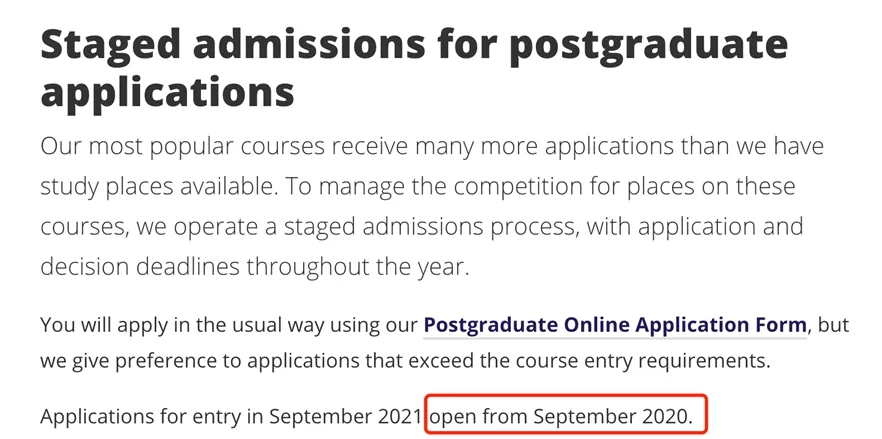Open the Postgraduate Online Application Form link
The image size is (882, 439).
pyautogui.click(x=614, y=325)
